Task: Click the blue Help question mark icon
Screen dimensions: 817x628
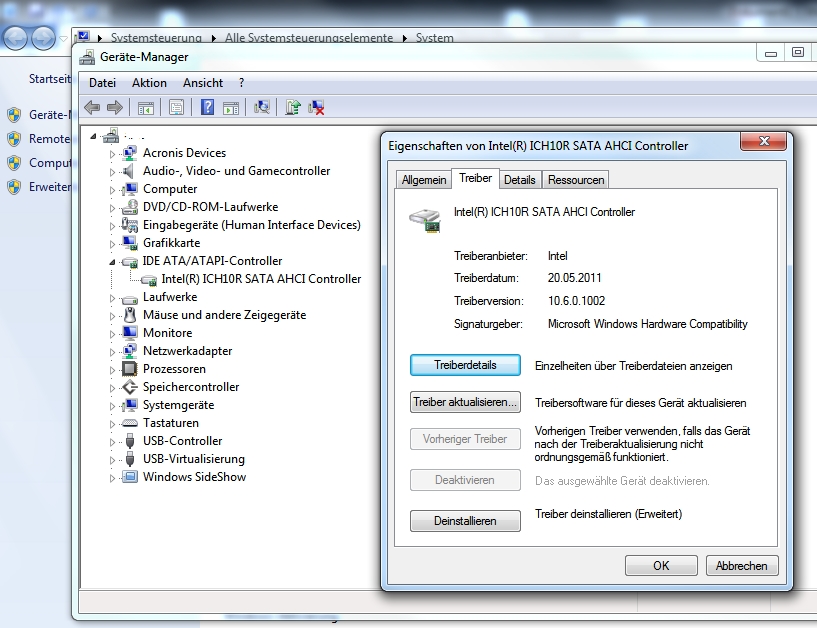Action: point(207,107)
